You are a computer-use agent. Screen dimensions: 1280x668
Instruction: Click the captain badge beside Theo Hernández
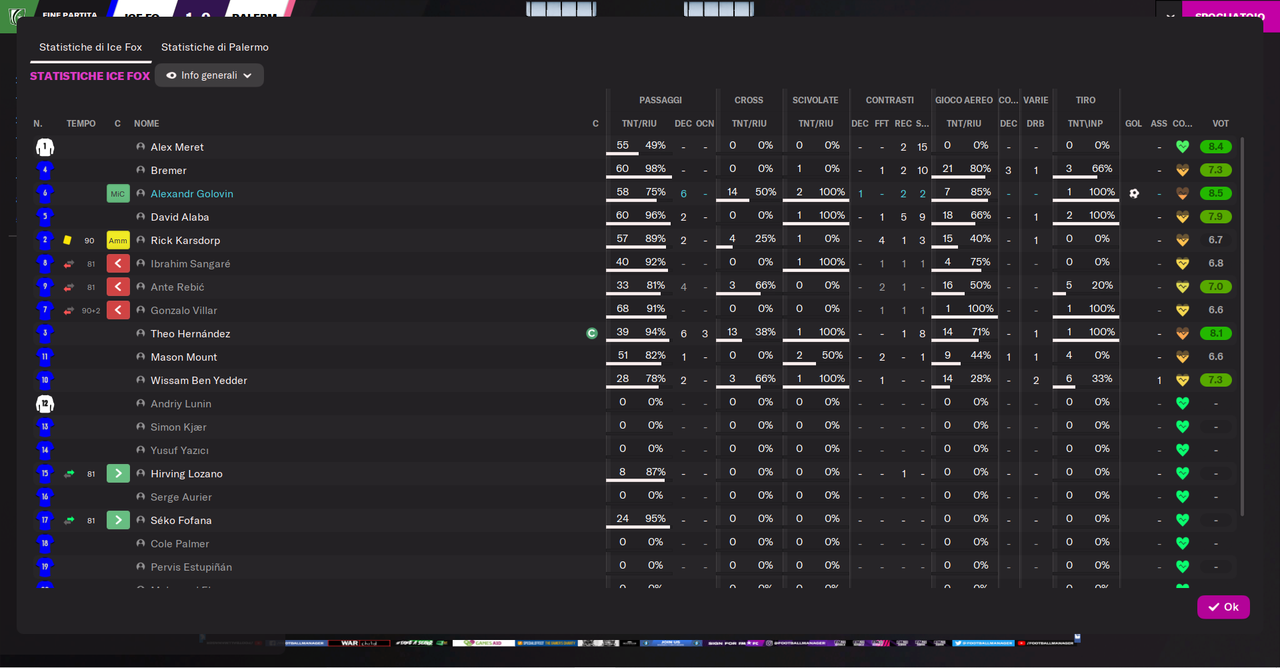tap(592, 333)
